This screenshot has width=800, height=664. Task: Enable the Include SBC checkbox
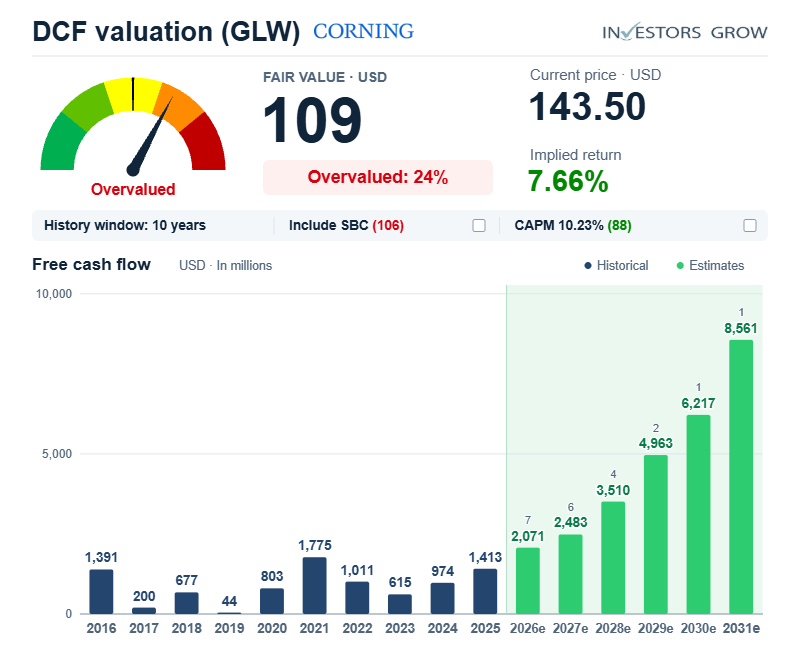point(479,226)
